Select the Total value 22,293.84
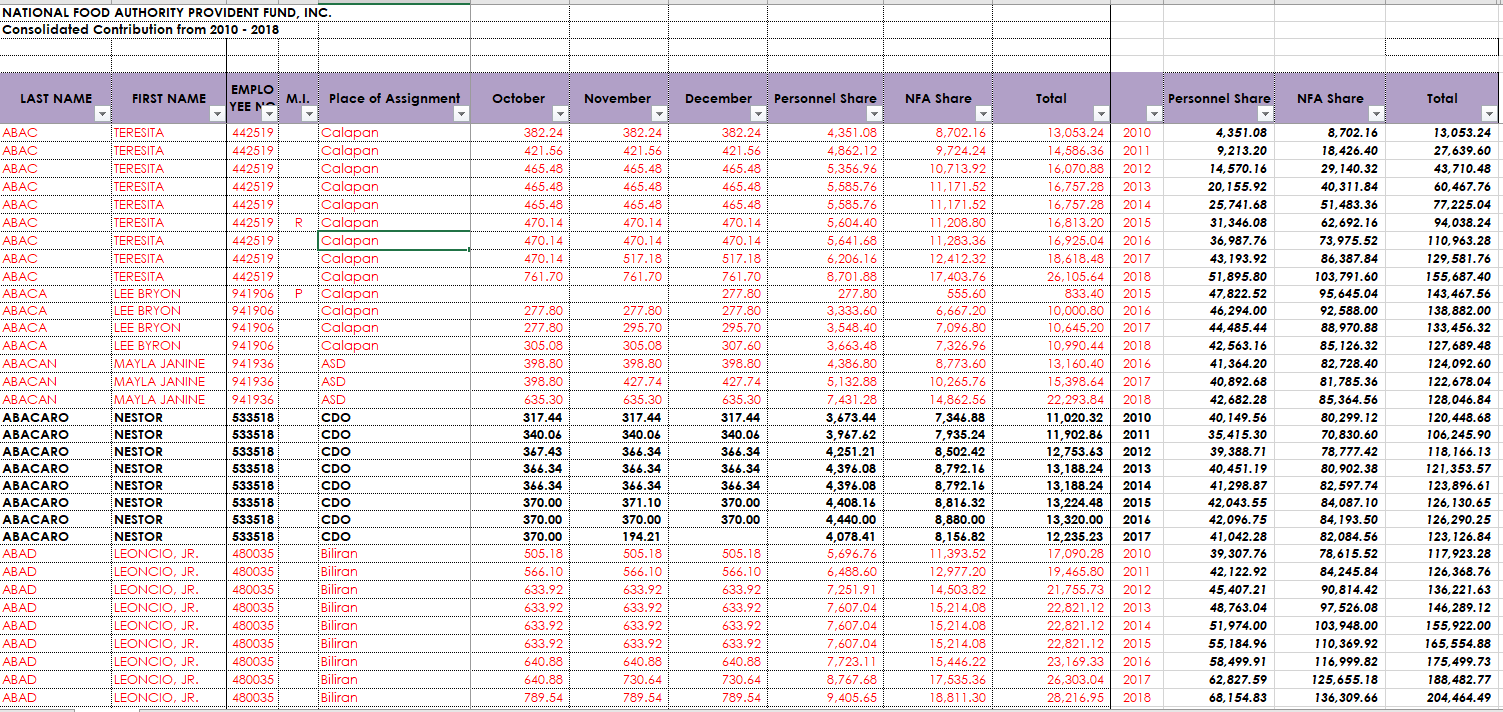The height and width of the screenshot is (712, 1503). tap(1075, 400)
